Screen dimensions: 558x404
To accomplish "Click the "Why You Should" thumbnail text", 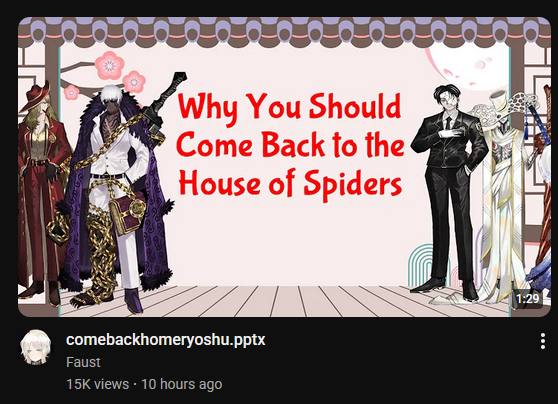I will click(289, 106).
